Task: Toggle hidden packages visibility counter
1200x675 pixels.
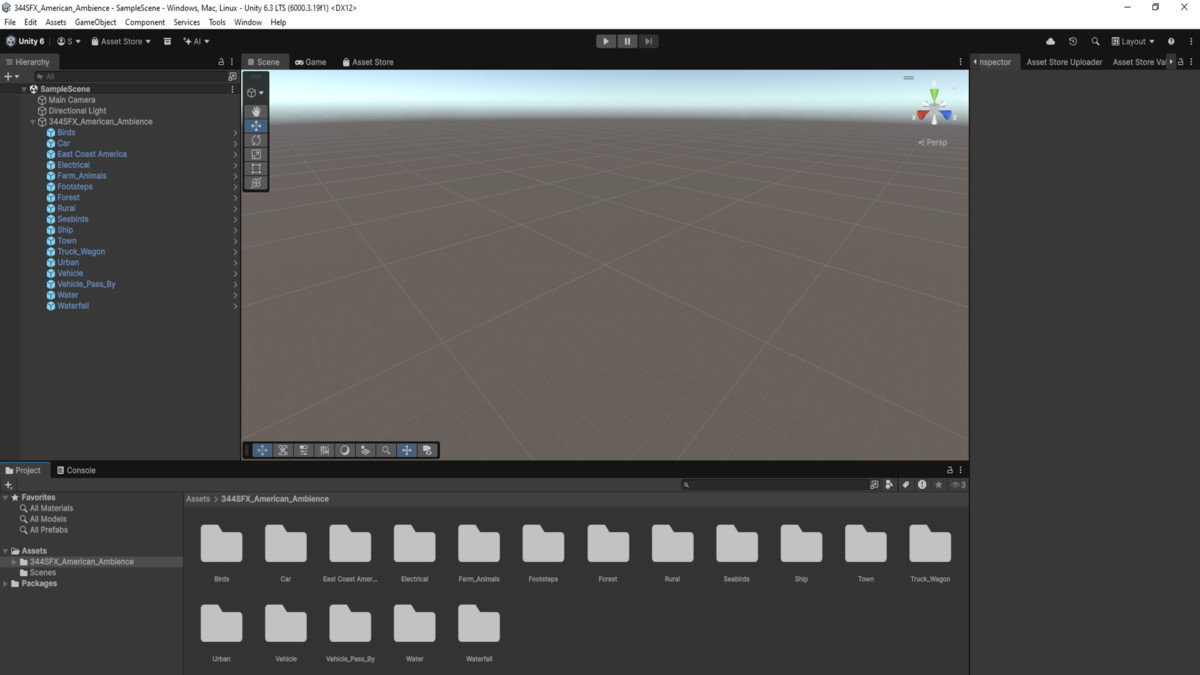Action: (958, 485)
